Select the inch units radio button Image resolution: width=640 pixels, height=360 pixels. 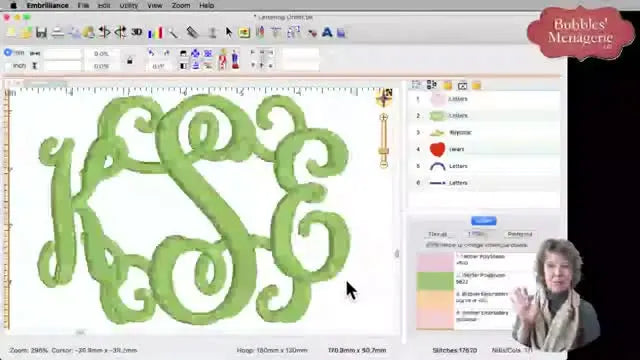pyautogui.click(x=8, y=65)
